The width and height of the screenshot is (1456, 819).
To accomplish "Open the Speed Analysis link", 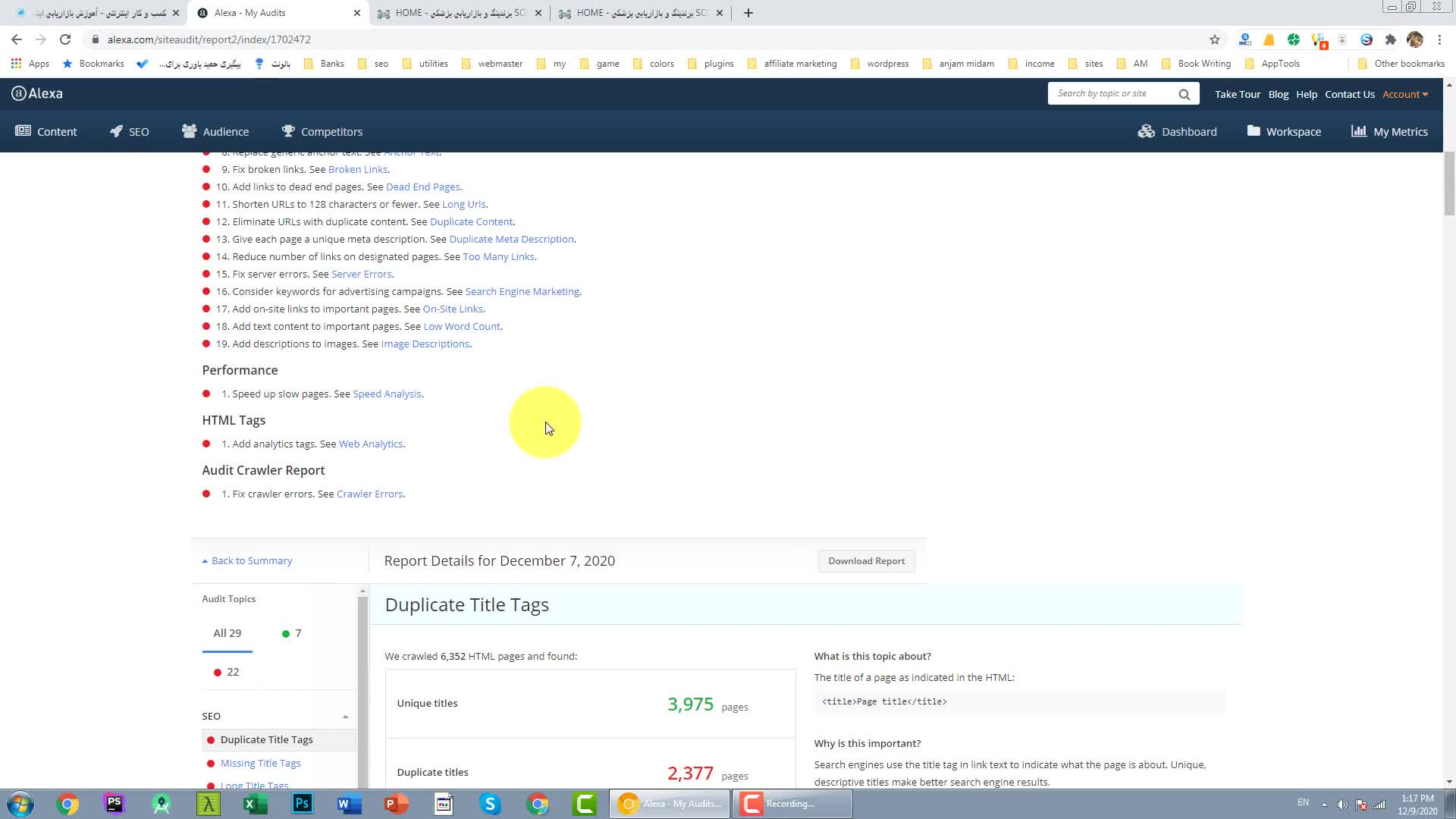I will (387, 394).
